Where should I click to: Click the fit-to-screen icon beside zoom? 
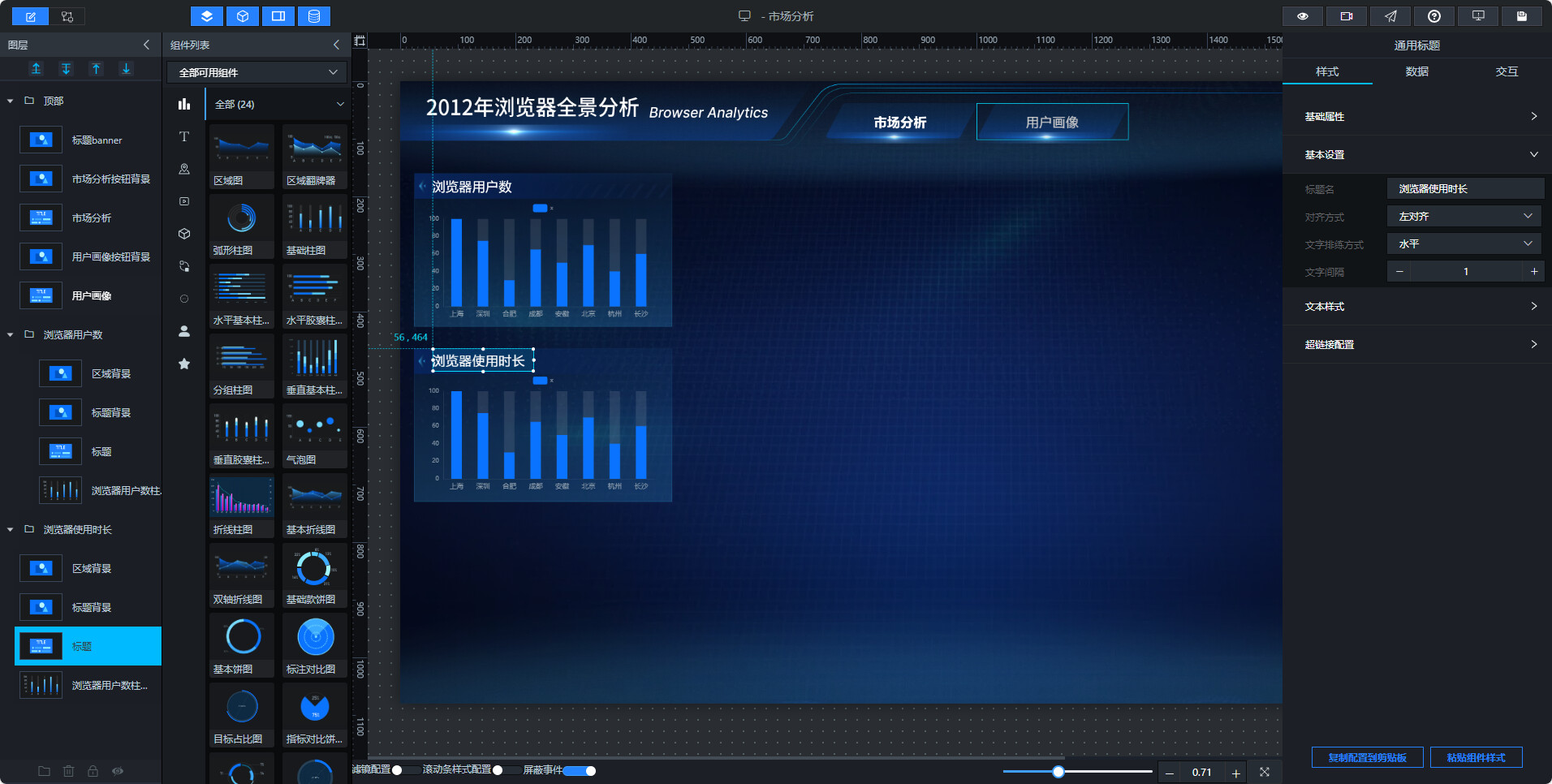pos(1265,772)
